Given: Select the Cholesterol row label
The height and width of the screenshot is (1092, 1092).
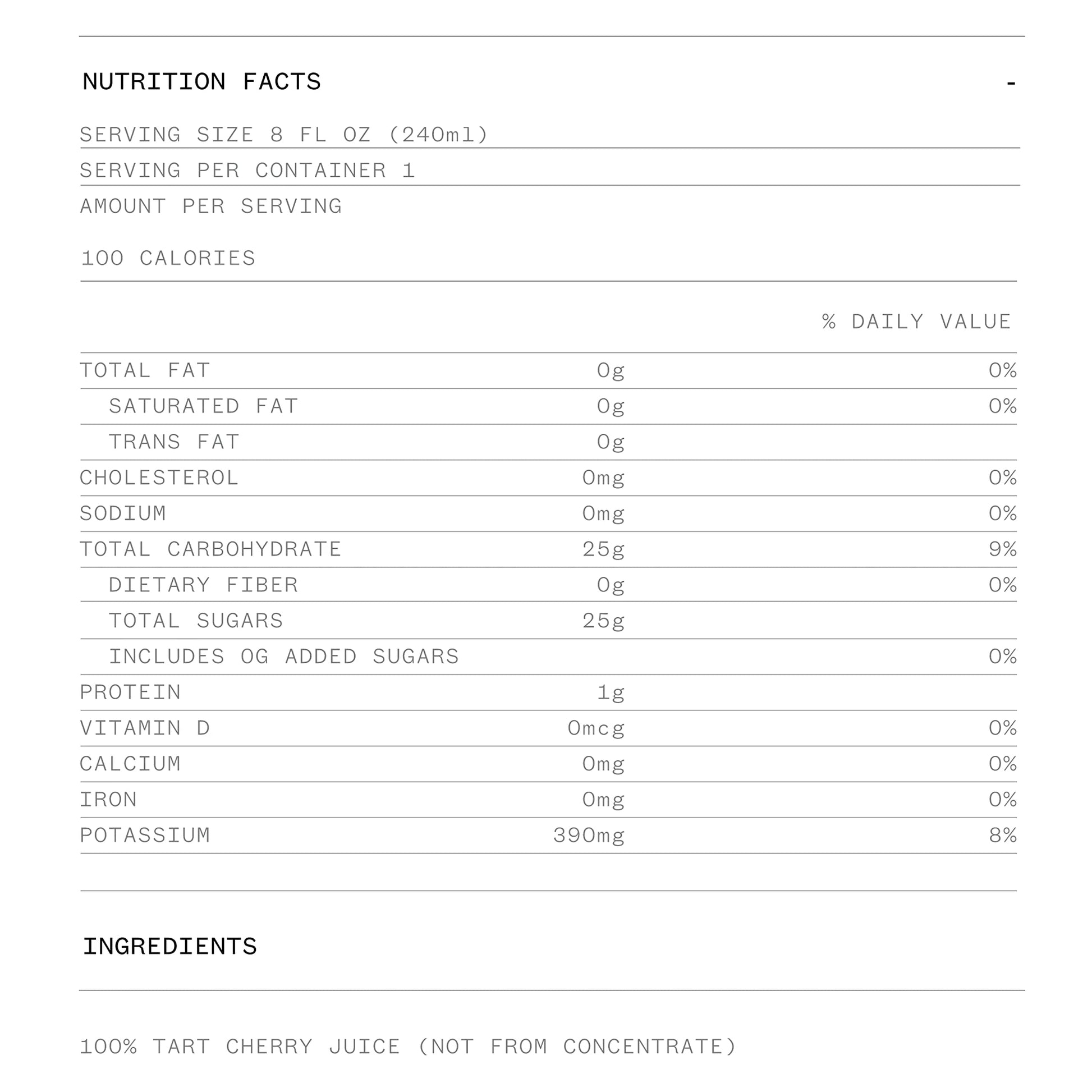Looking at the screenshot, I should 159,478.
